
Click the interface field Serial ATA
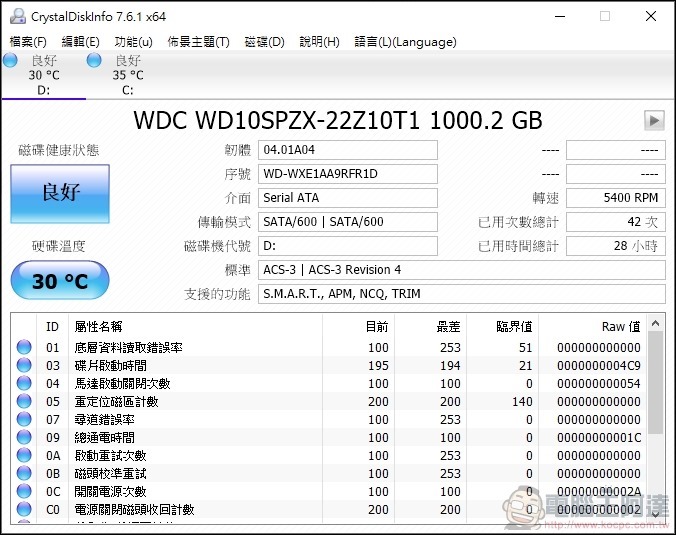348,198
